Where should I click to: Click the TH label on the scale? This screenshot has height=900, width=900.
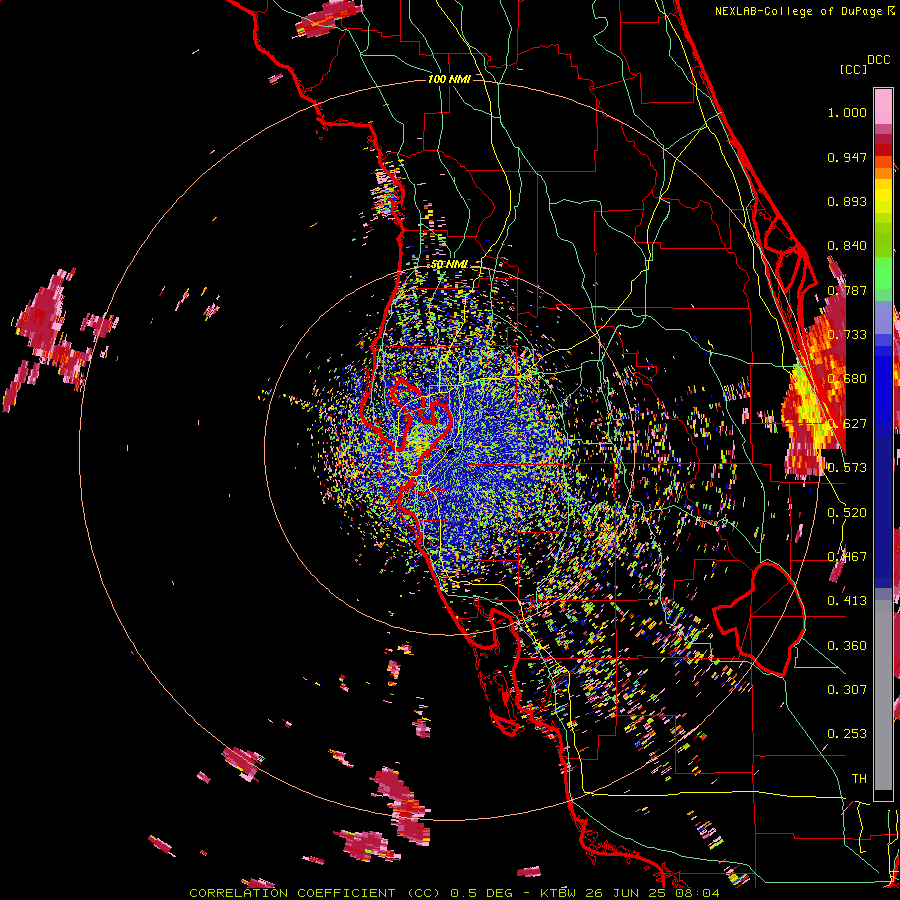pos(859,779)
